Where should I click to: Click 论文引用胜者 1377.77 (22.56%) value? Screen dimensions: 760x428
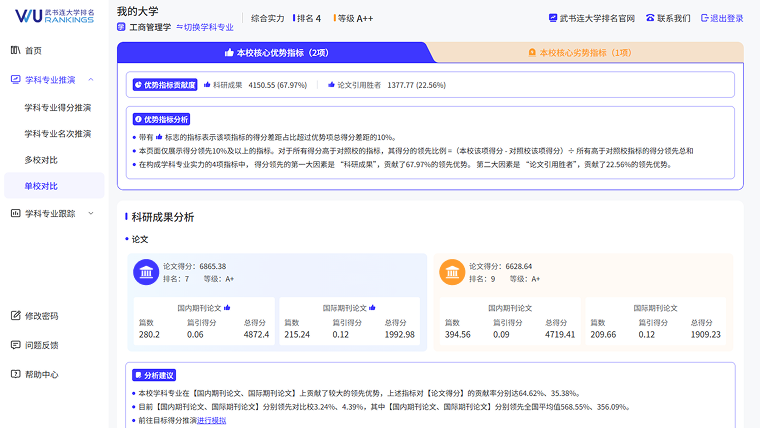(x=416, y=85)
